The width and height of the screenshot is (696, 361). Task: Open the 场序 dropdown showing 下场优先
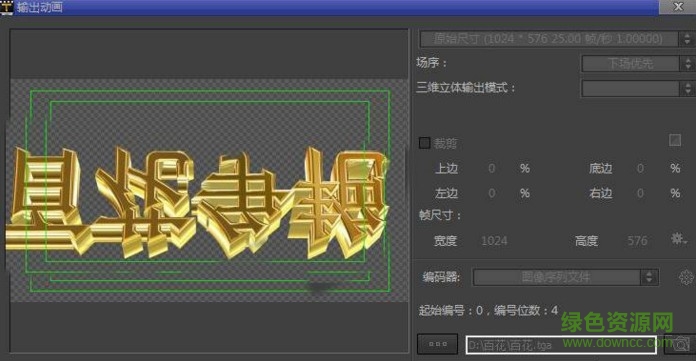tap(637, 63)
